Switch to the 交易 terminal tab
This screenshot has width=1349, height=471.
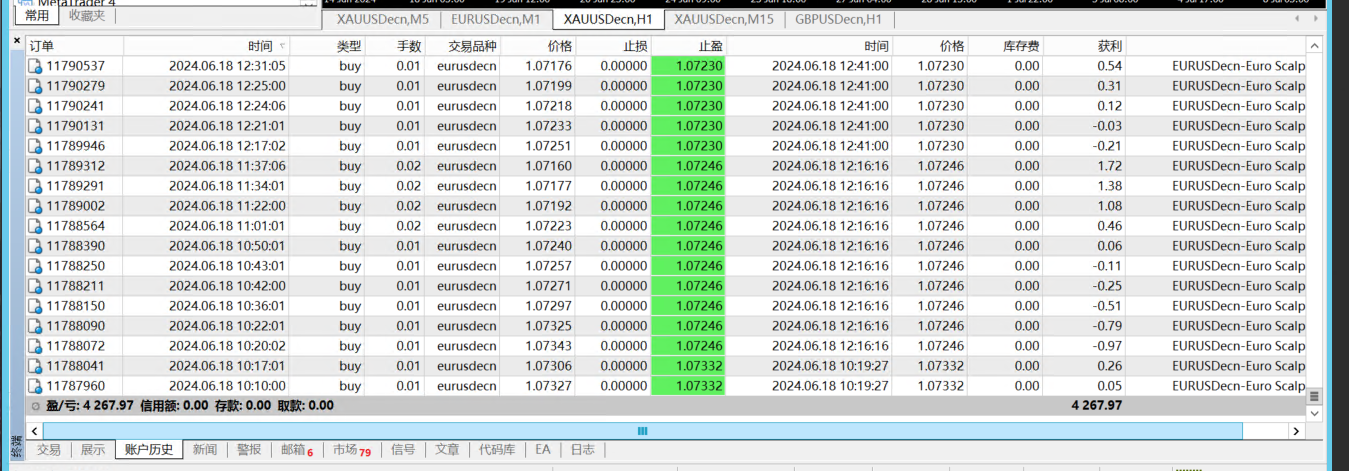coord(48,450)
